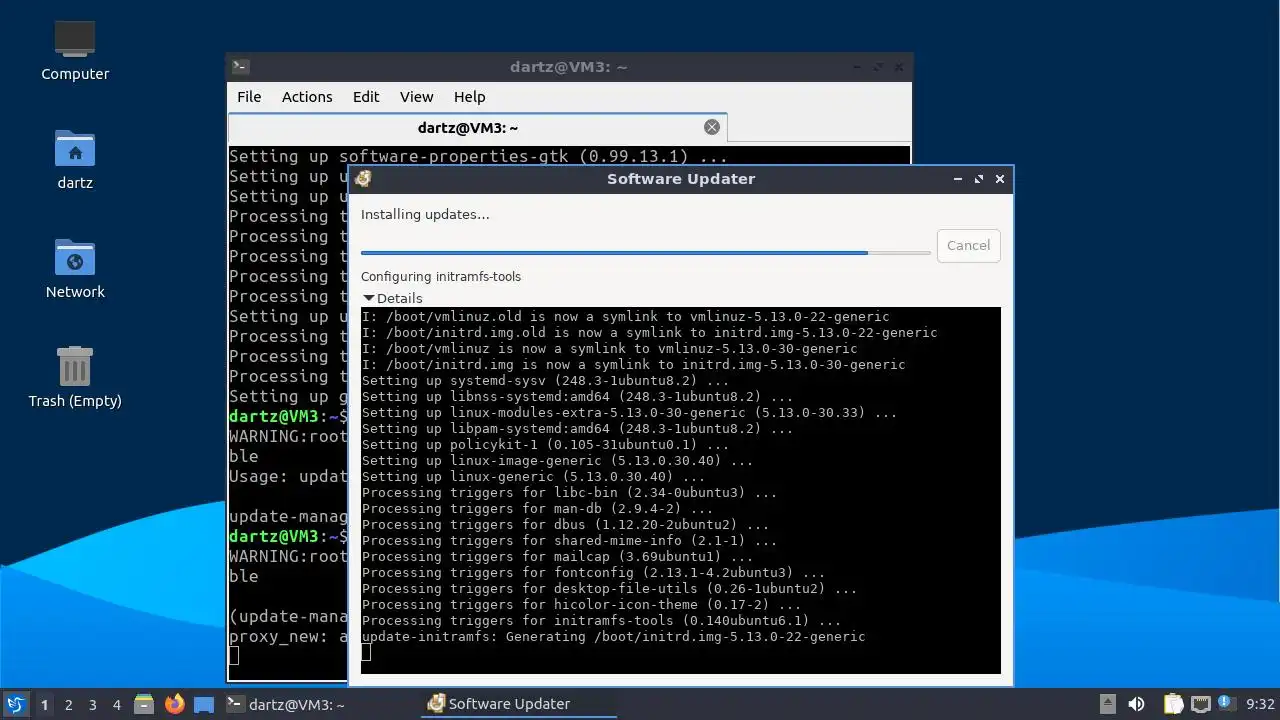Close the terminal window
Screen dimensions: 1280x720
point(899,67)
